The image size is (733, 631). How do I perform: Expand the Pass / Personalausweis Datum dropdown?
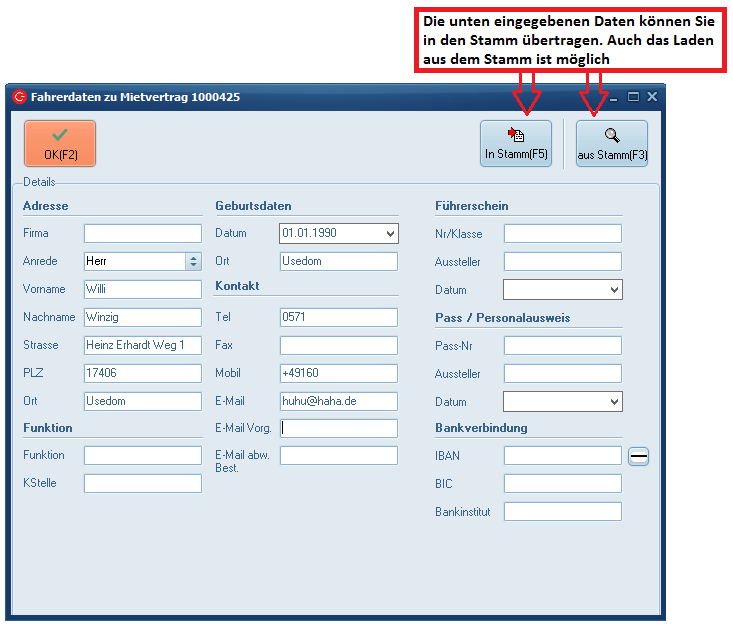(613, 402)
